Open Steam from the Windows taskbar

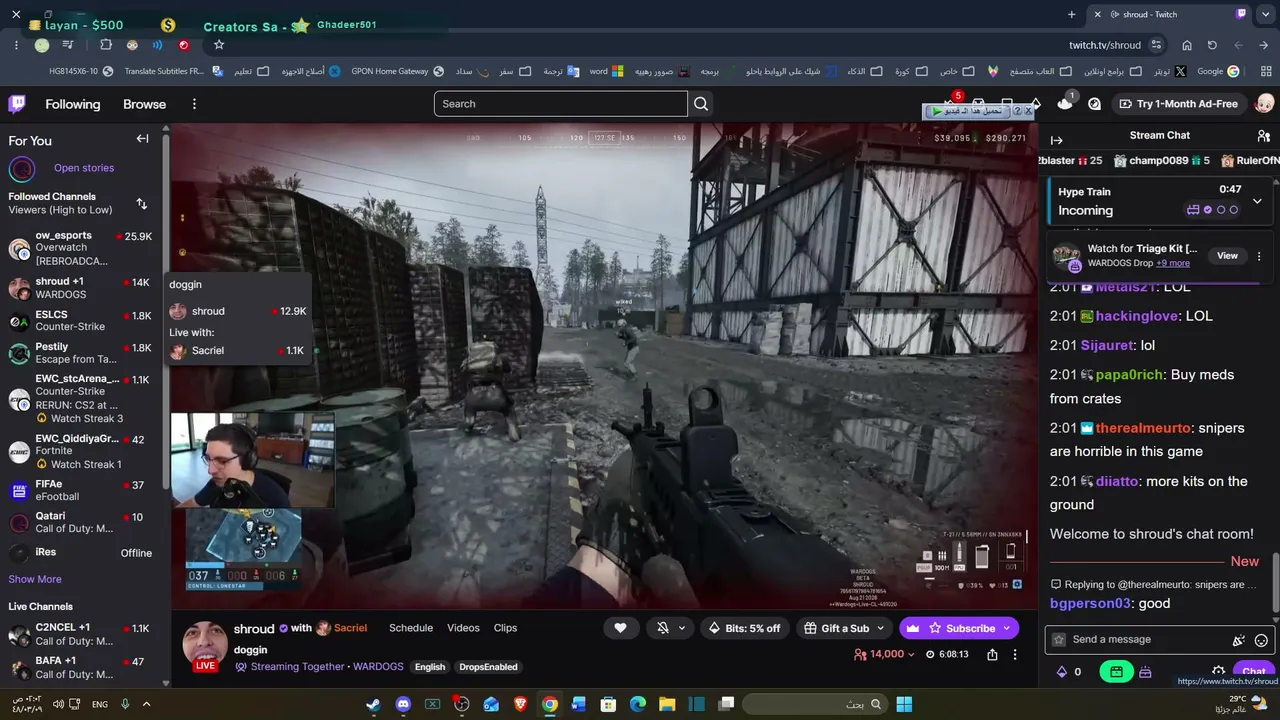(373, 704)
